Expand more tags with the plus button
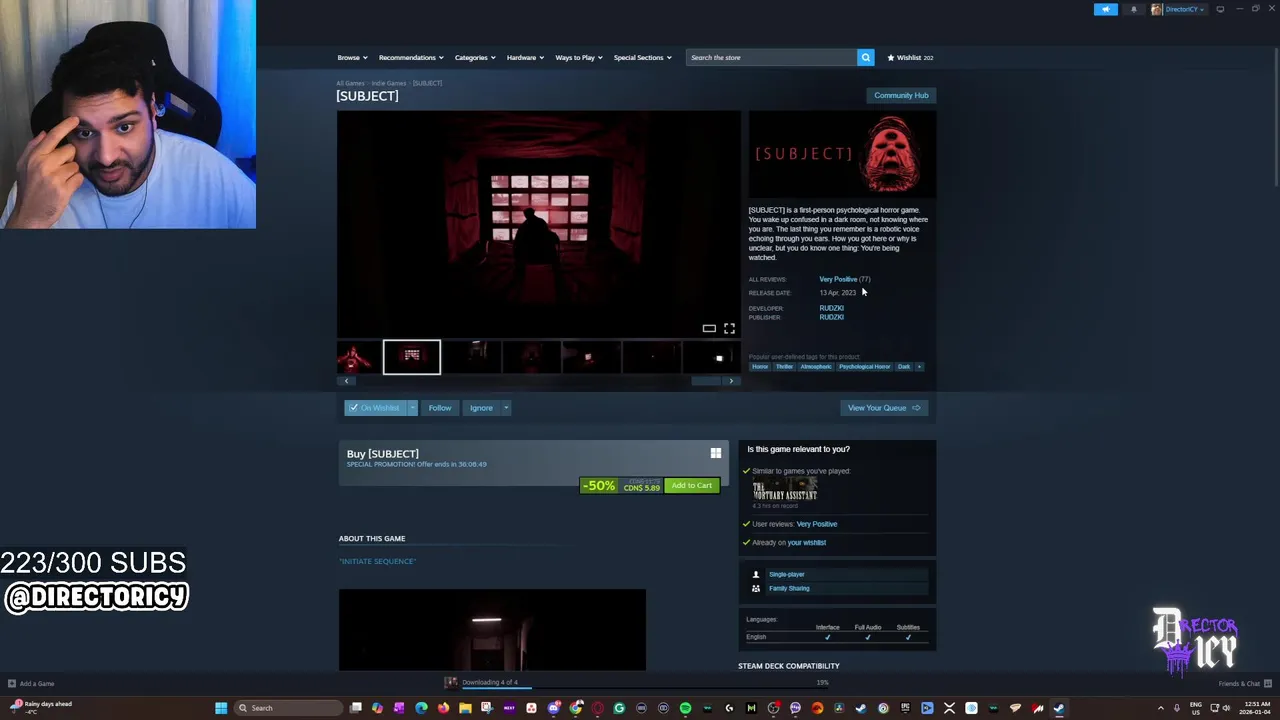This screenshot has height=720, width=1280. 919,367
